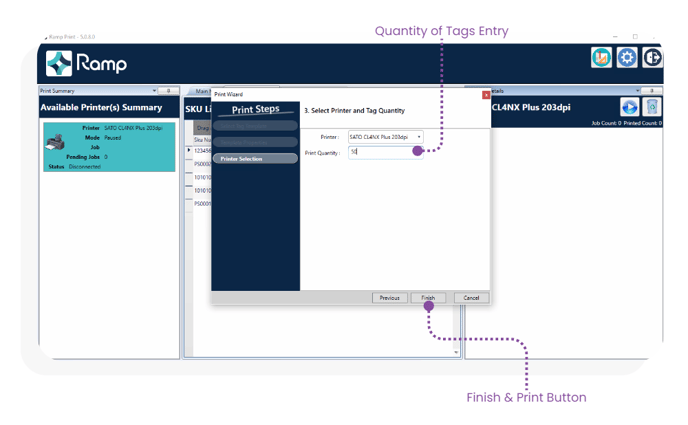688x425 pixels.
Task: Select the Template Properties print step
Action: click(255, 143)
